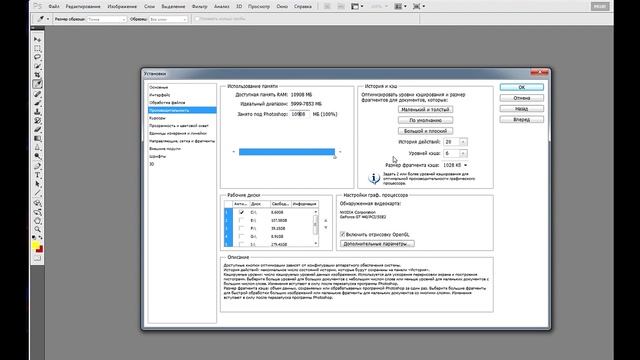Apply Маленький и толстый cache preset

[425, 109]
